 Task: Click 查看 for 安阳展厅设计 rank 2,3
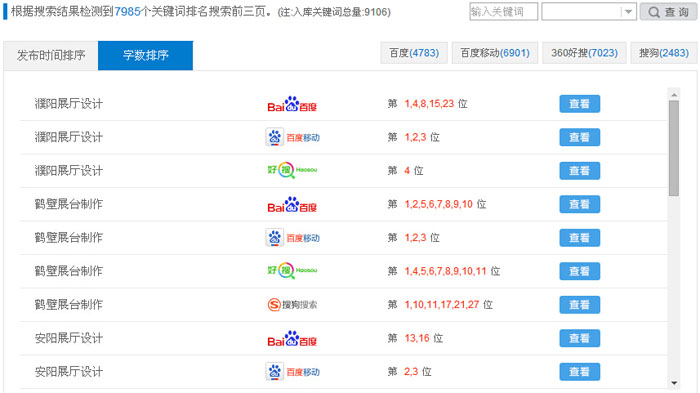coord(579,372)
